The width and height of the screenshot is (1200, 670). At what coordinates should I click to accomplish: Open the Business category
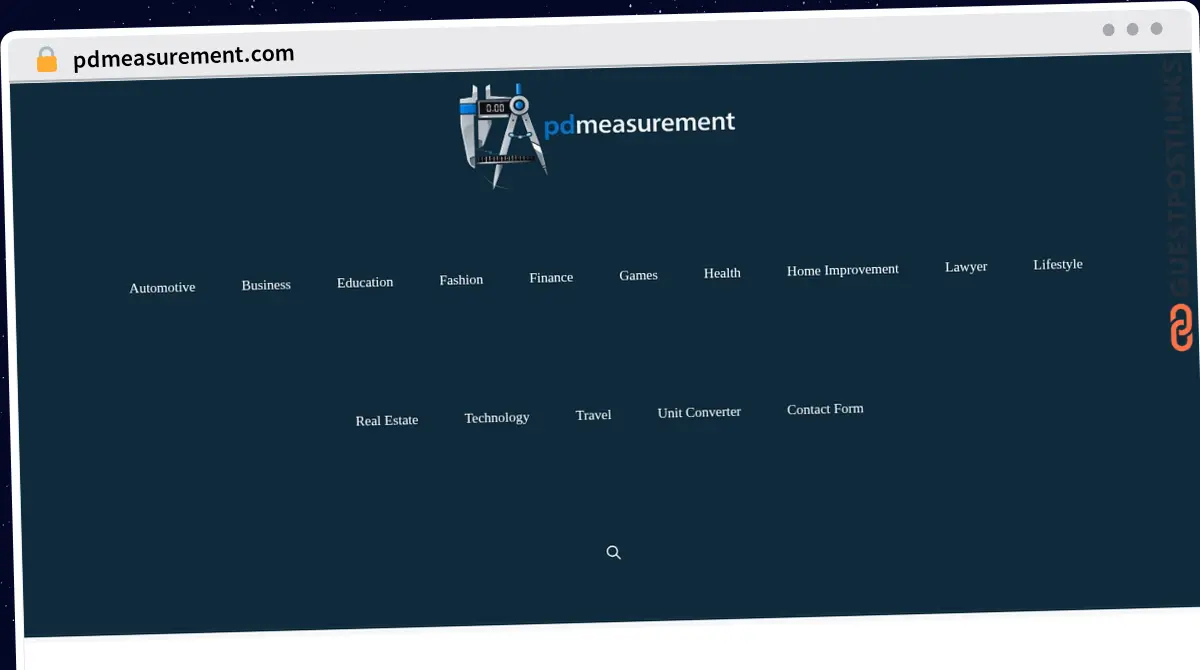pyautogui.click(x=266, y=285)
